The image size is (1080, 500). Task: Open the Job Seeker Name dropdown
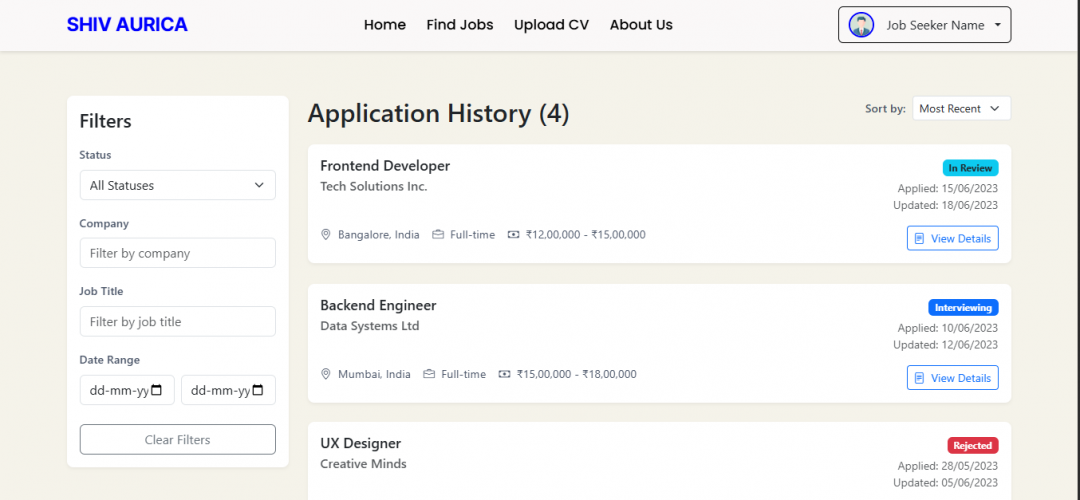coord(924,25)
